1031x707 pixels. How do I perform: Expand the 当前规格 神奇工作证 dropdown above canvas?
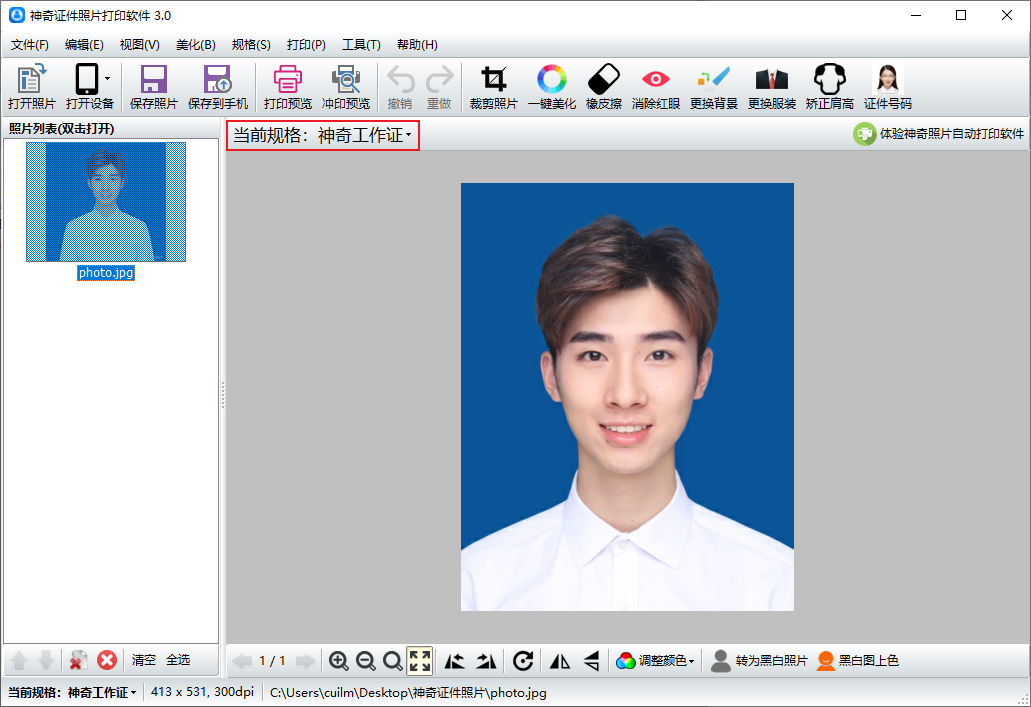(322, 136)
